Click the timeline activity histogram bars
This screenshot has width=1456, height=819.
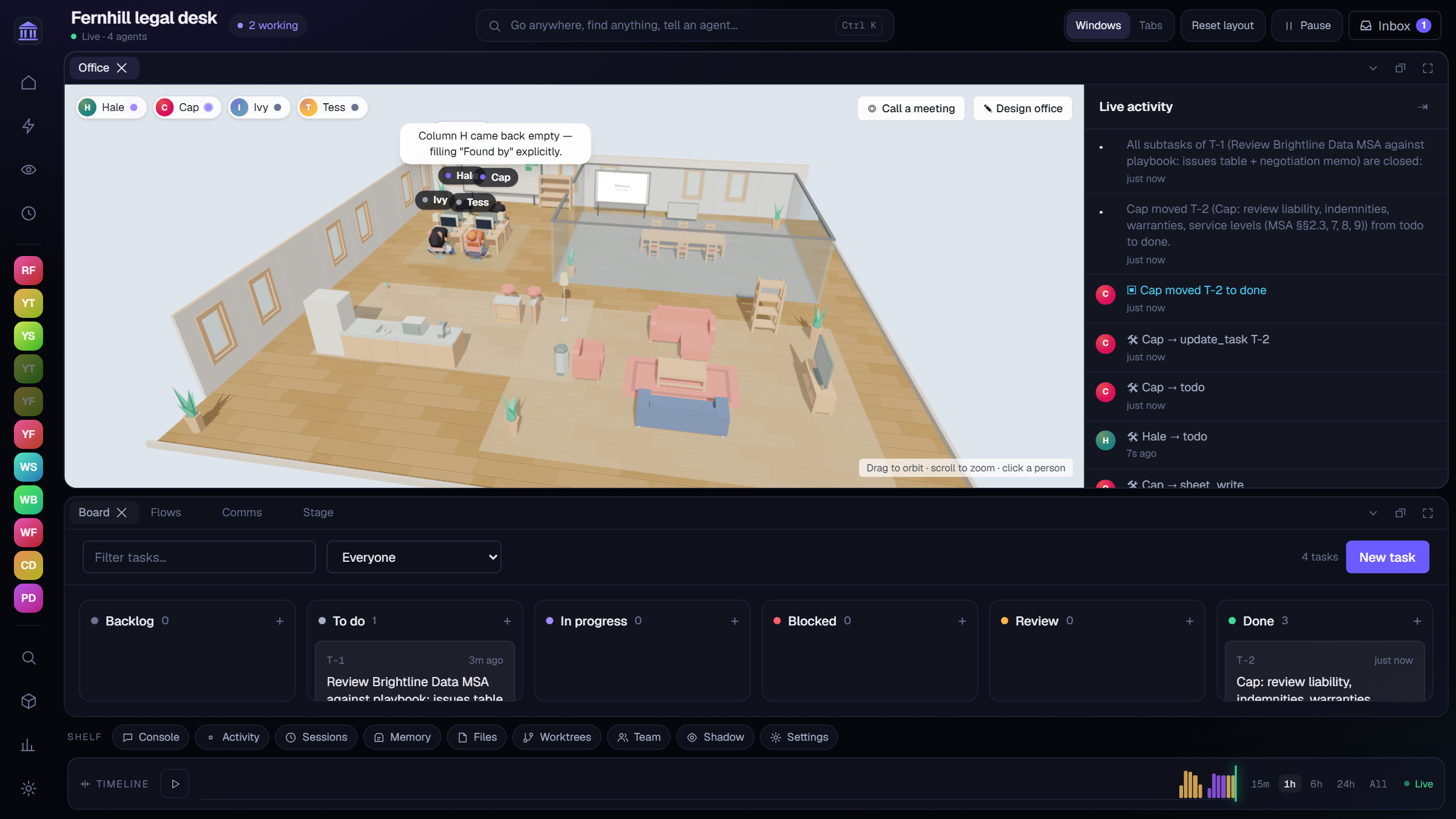coord(1207,783)
